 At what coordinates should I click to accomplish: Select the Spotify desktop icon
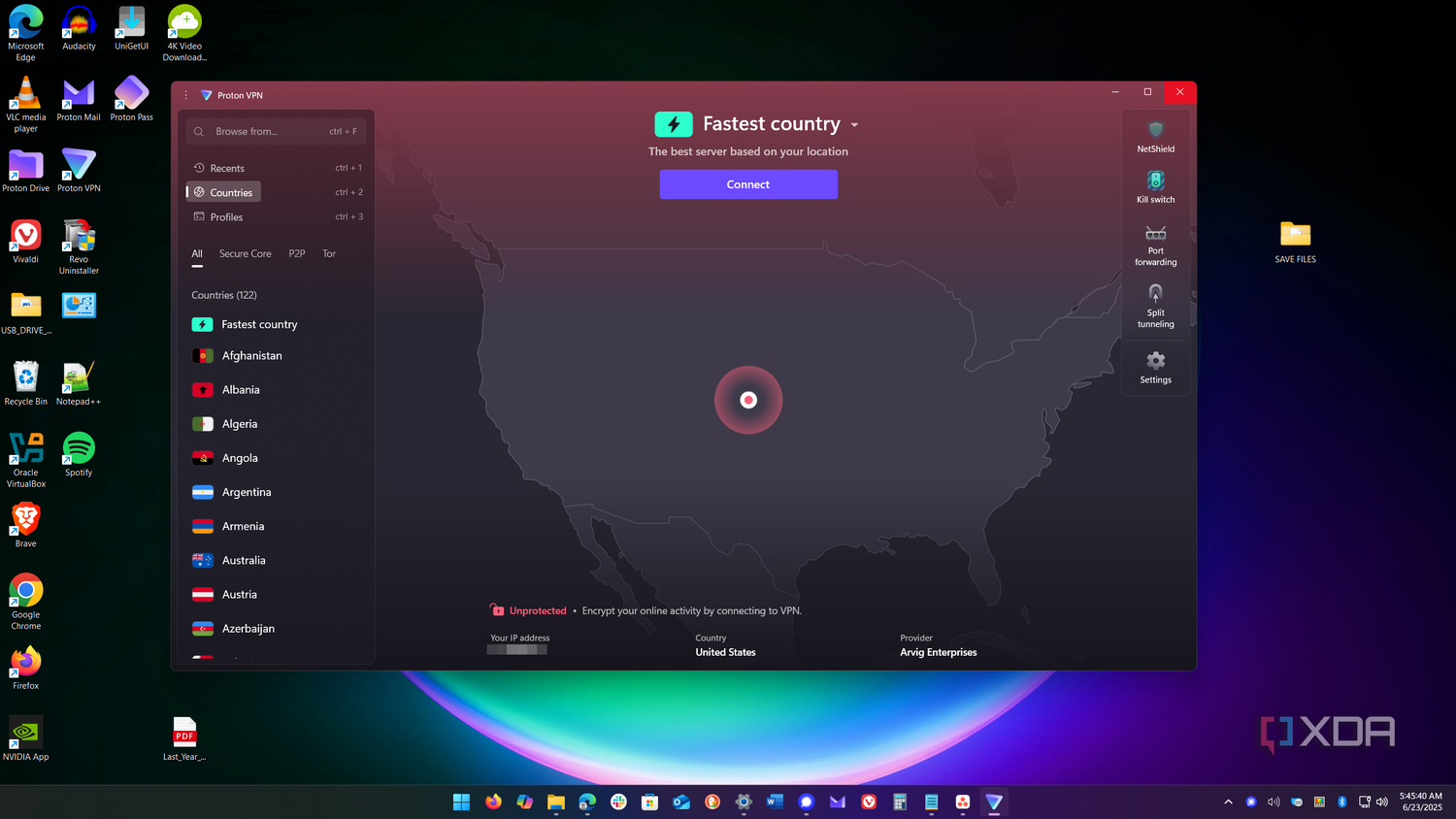79,456
